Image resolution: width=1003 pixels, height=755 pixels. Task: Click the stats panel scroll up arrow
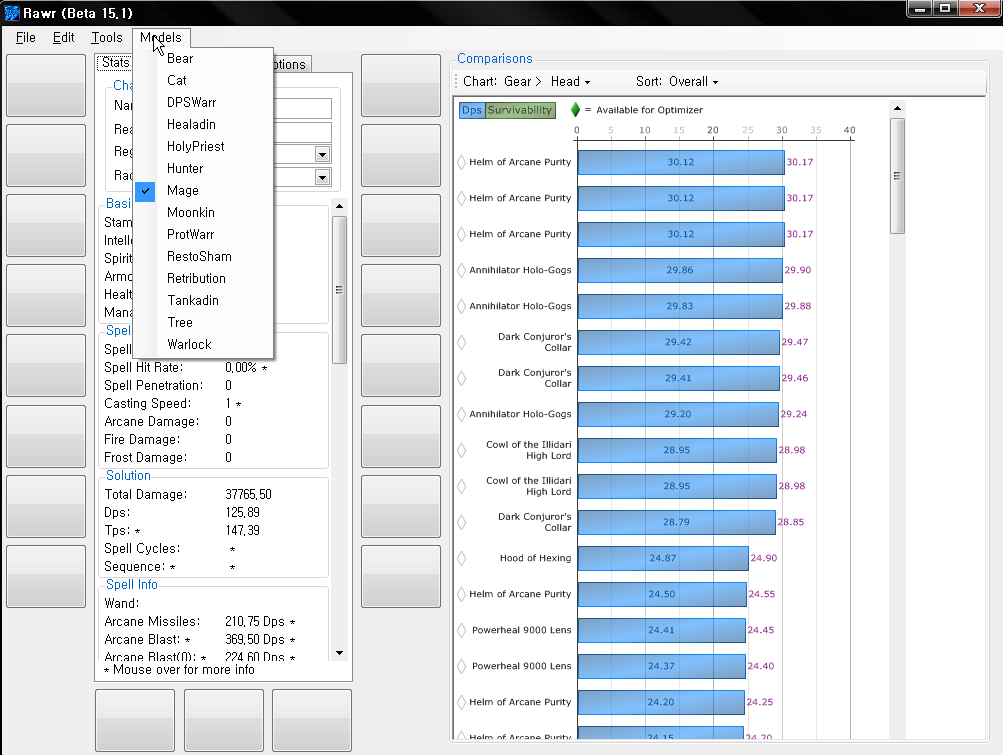point(340,206)
